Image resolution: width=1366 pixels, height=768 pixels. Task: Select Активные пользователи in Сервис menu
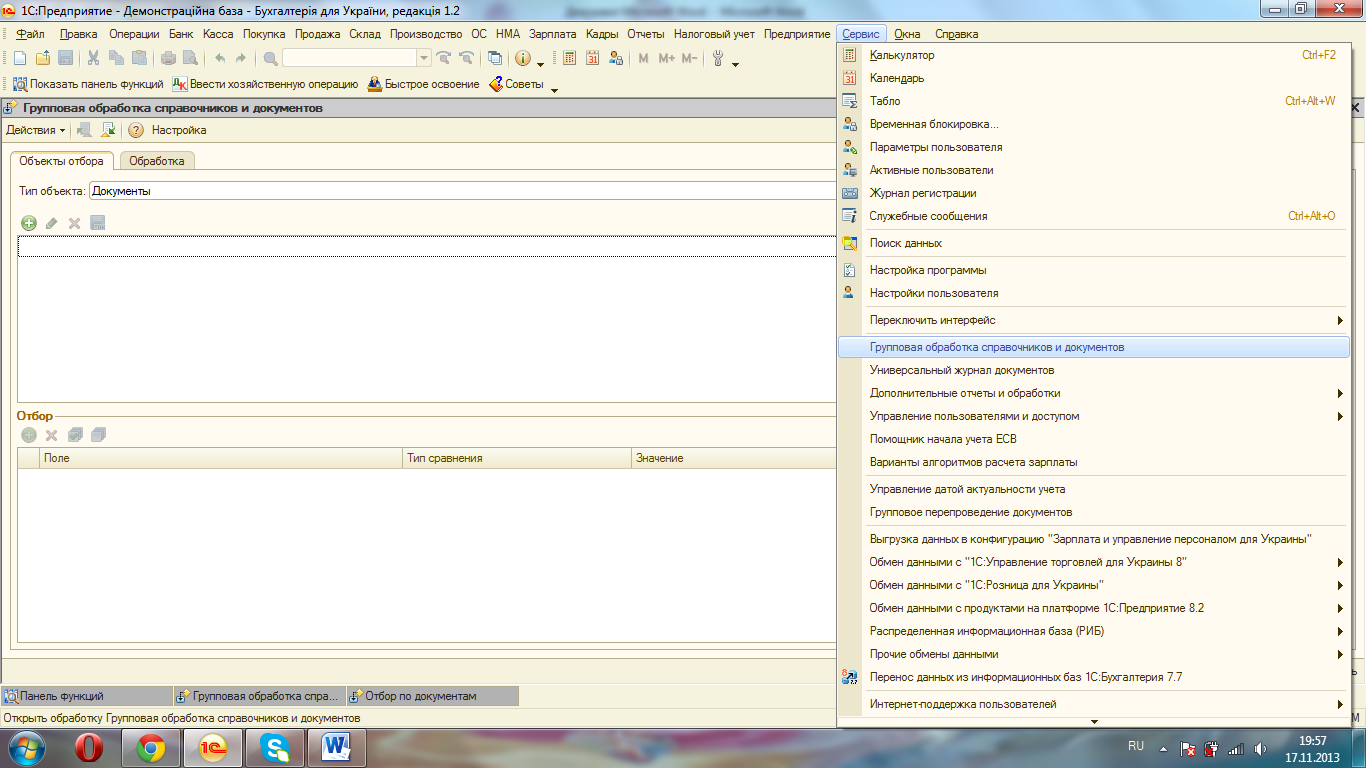[x=1093, y=170]
